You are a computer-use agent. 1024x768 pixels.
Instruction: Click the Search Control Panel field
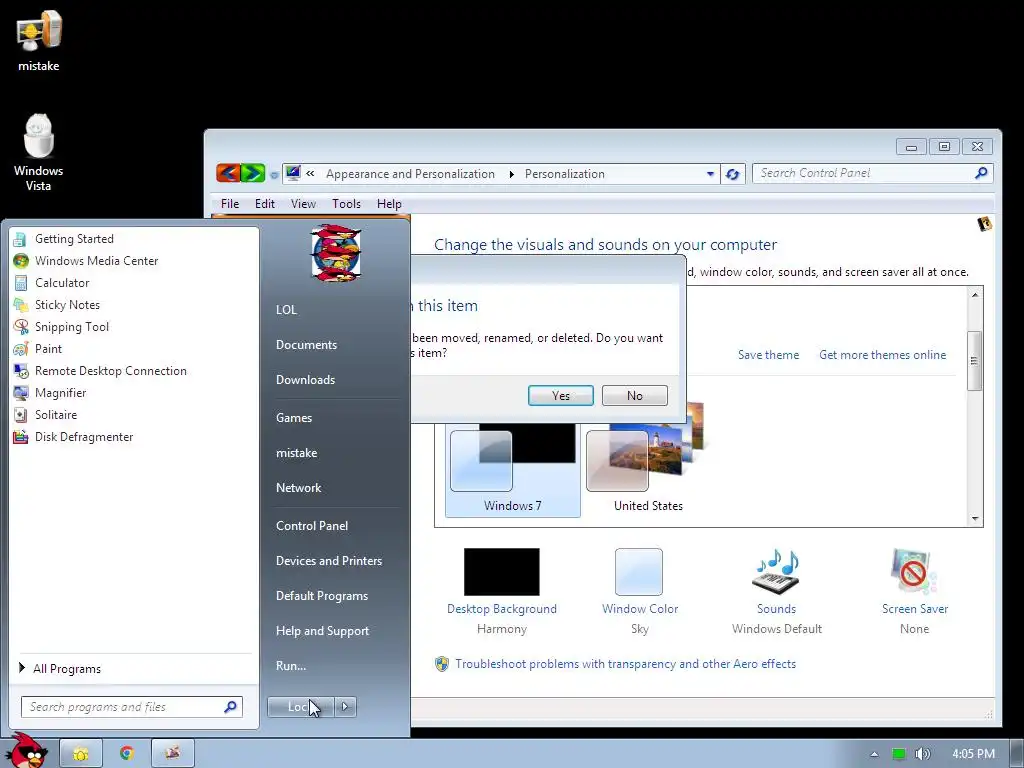(x=872, y=173)
